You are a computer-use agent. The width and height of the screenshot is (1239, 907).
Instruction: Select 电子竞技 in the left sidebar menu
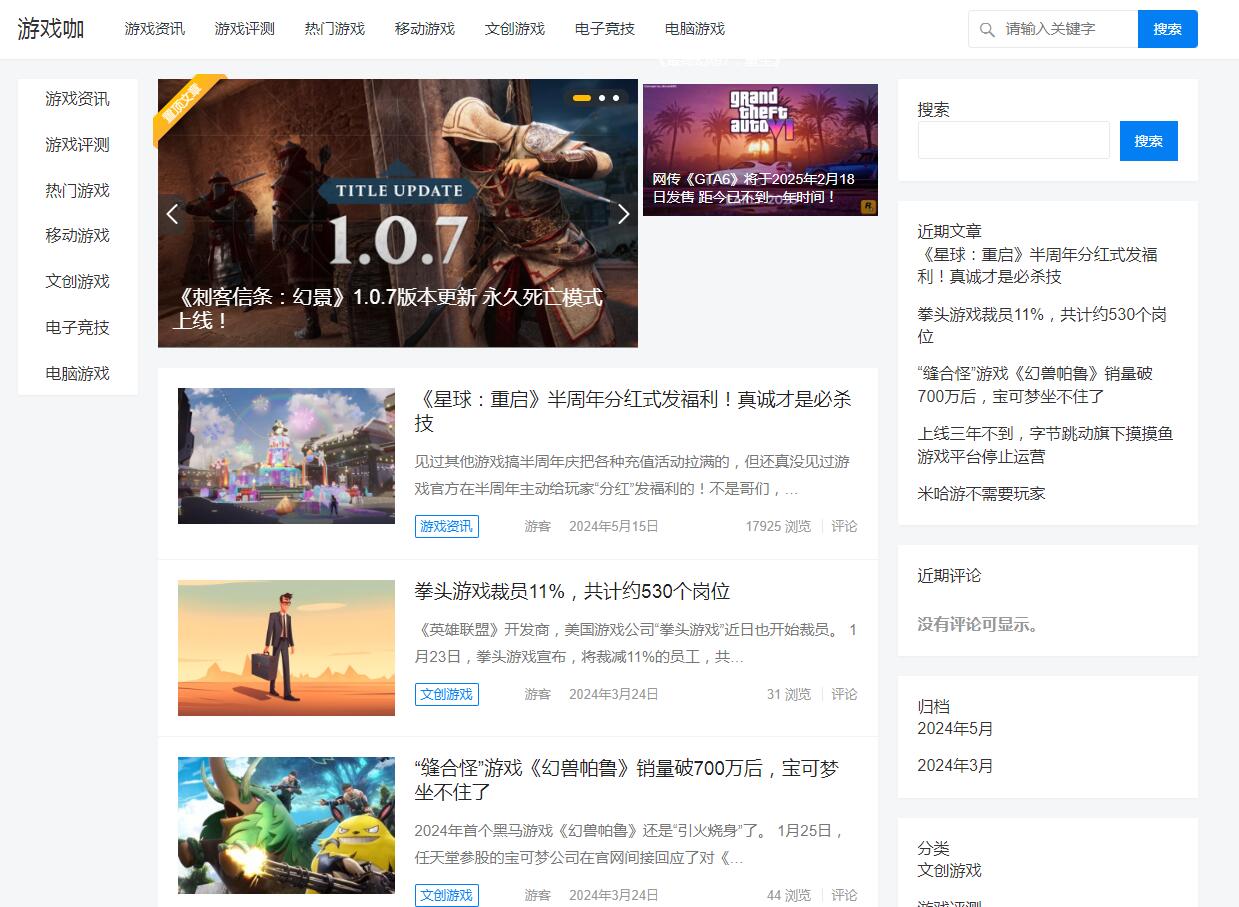click(78, 328)
